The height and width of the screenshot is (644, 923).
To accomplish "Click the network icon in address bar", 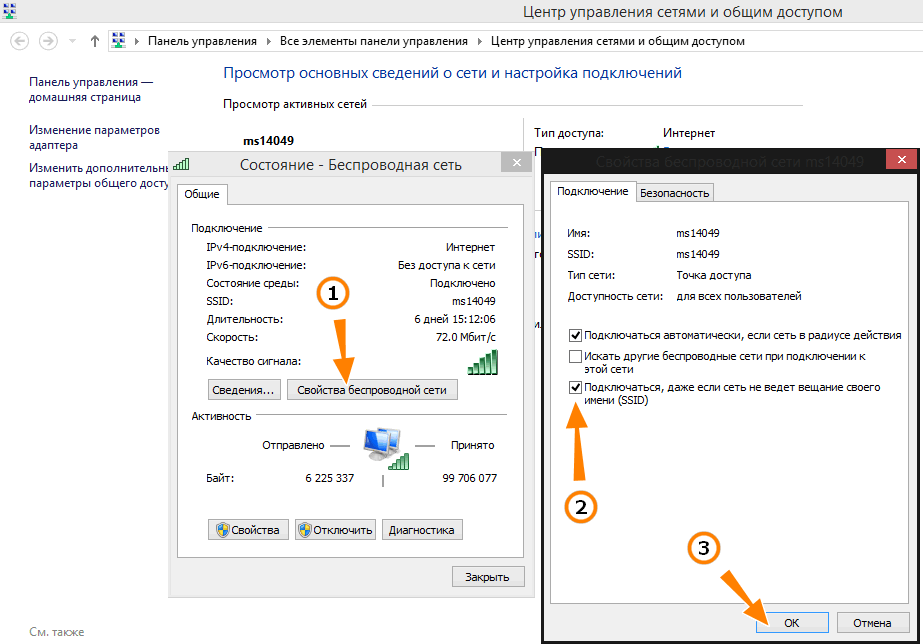I will point(118,41).
